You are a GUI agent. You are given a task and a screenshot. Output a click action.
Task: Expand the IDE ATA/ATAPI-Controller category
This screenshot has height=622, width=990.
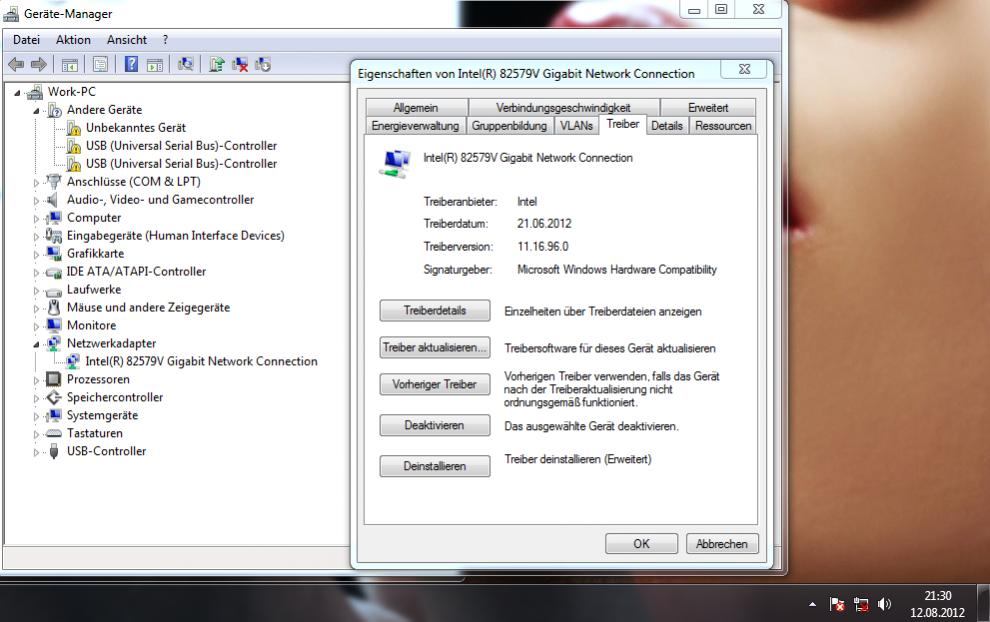36,273
